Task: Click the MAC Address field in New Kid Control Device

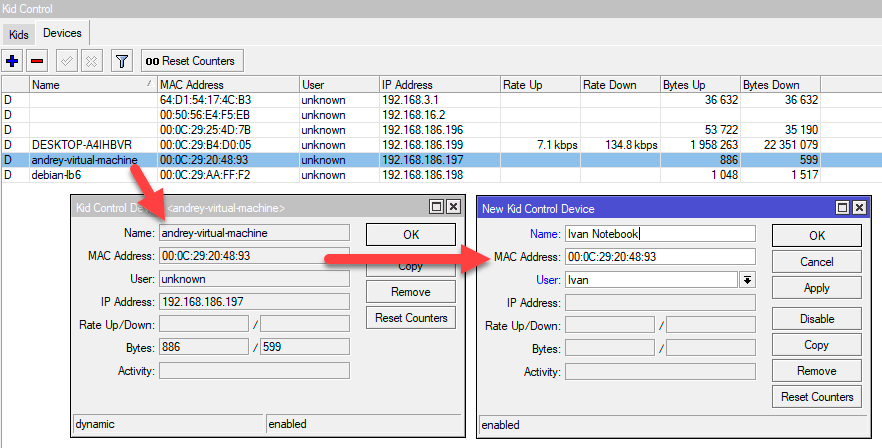Action: [x=659, y=257]
